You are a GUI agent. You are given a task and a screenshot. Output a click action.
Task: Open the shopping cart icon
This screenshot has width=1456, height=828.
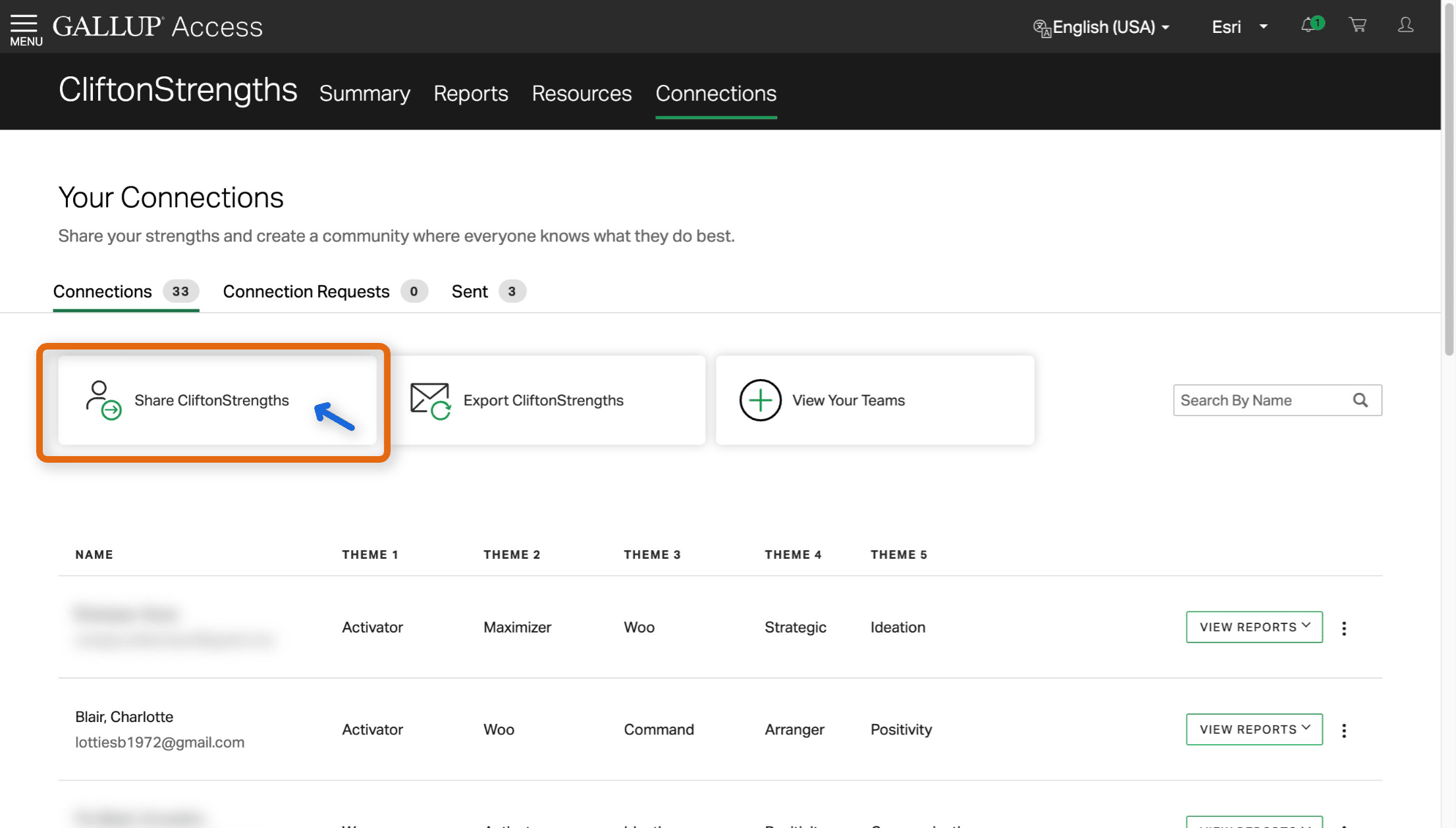pyautogui.click(x=1357, y=26)
